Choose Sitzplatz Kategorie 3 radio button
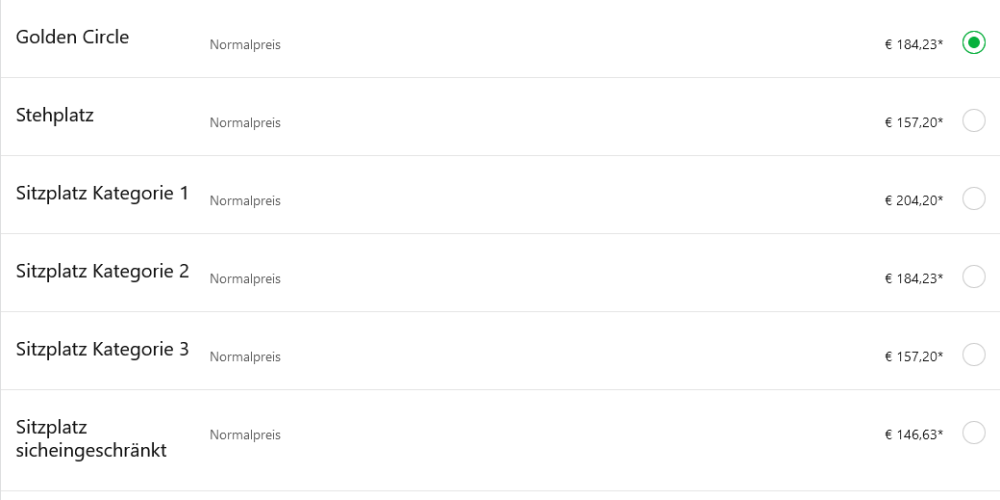This screenshot has width=1000, height=500. (973, 355)
